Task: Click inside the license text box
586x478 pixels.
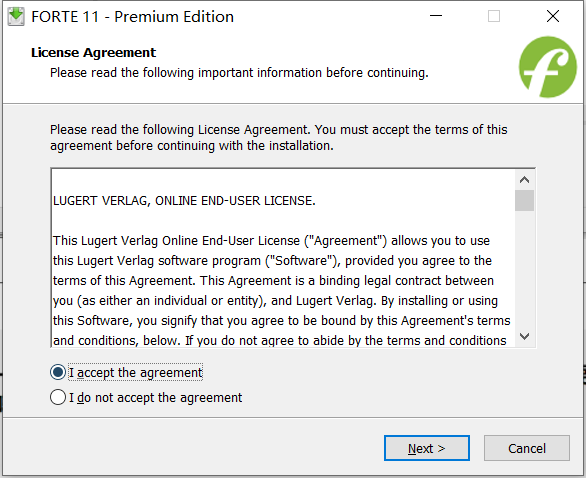Action: click(x=283, y=258)
